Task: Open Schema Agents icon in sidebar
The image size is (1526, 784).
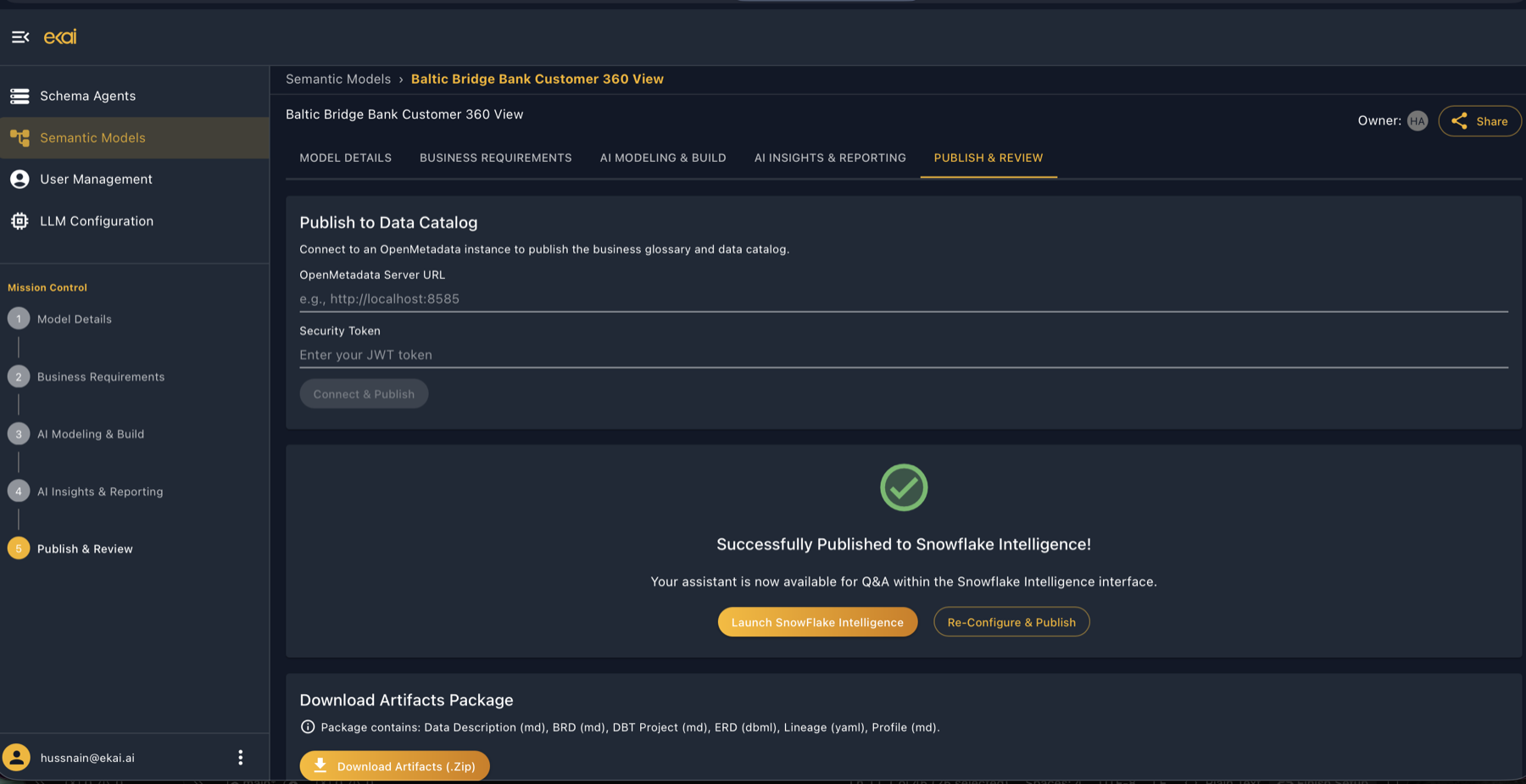Action: click(19, 96)
